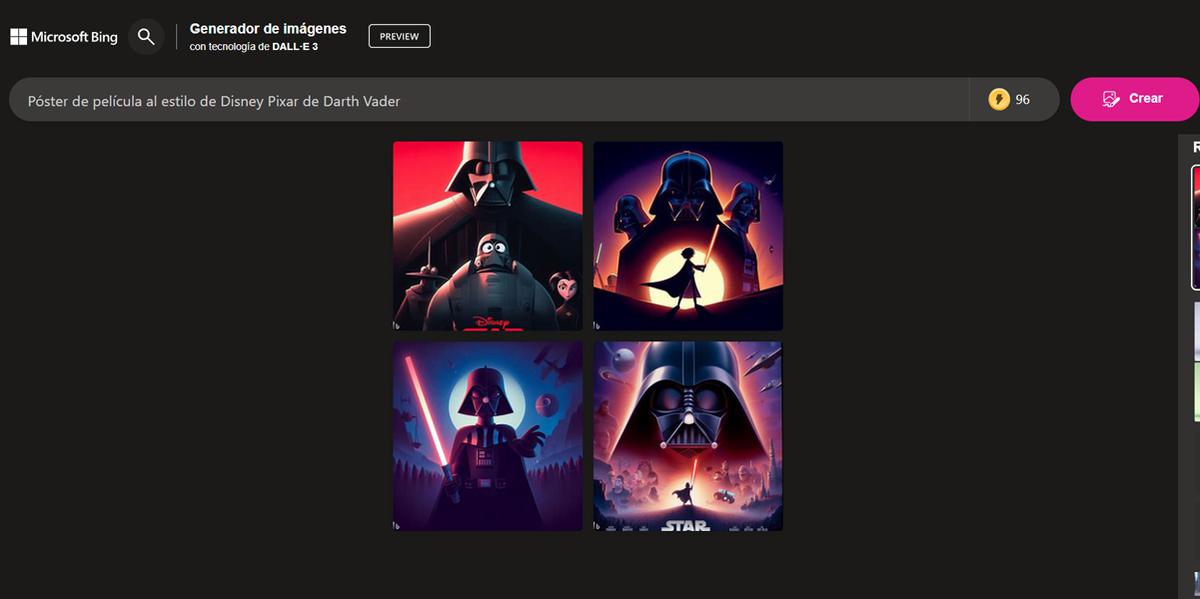Click Bing watermark icon on STAR poster

(598, 525)
